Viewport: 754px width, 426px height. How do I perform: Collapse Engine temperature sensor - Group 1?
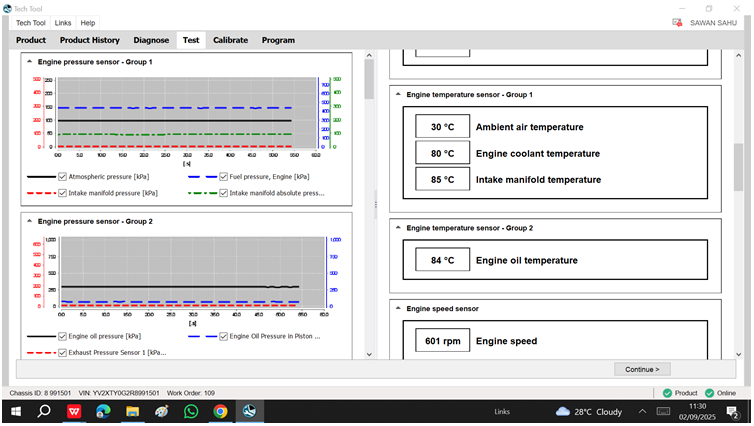coord(398,94)
